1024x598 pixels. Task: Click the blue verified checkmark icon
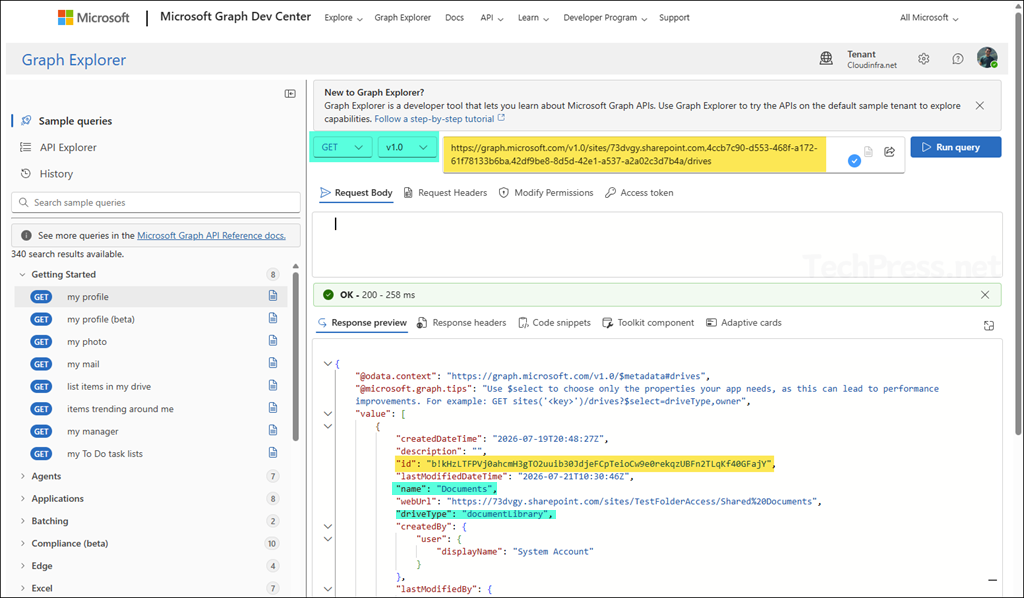click(854, 161)
